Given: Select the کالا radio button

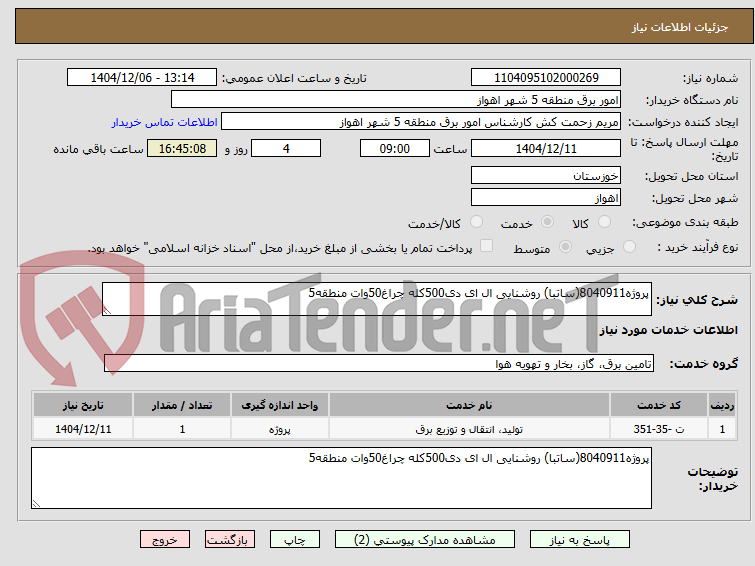Looking at the screenshot, I should (x=604, y=222).
